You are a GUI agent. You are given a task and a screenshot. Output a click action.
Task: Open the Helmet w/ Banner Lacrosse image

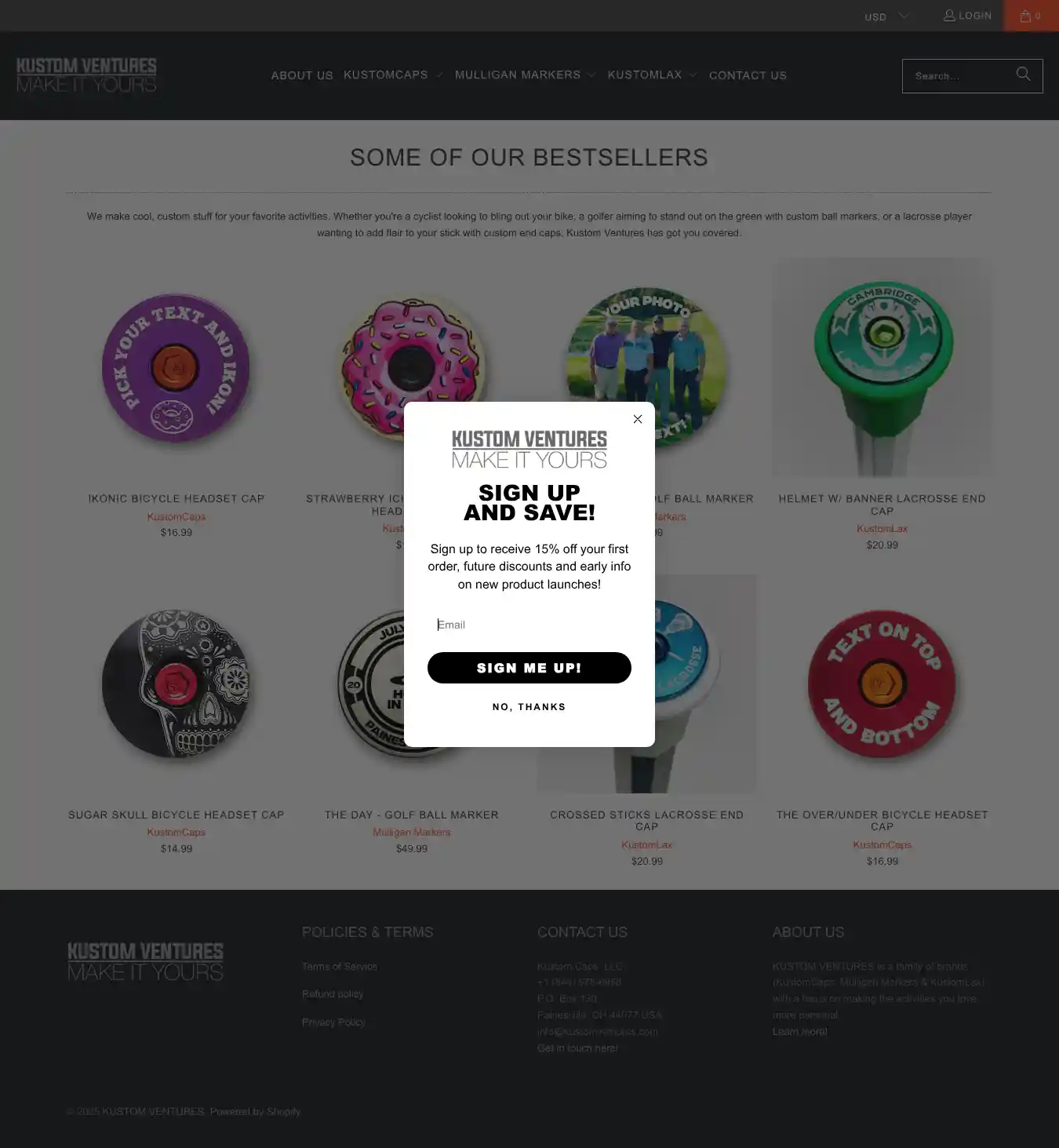pos(883,368)
